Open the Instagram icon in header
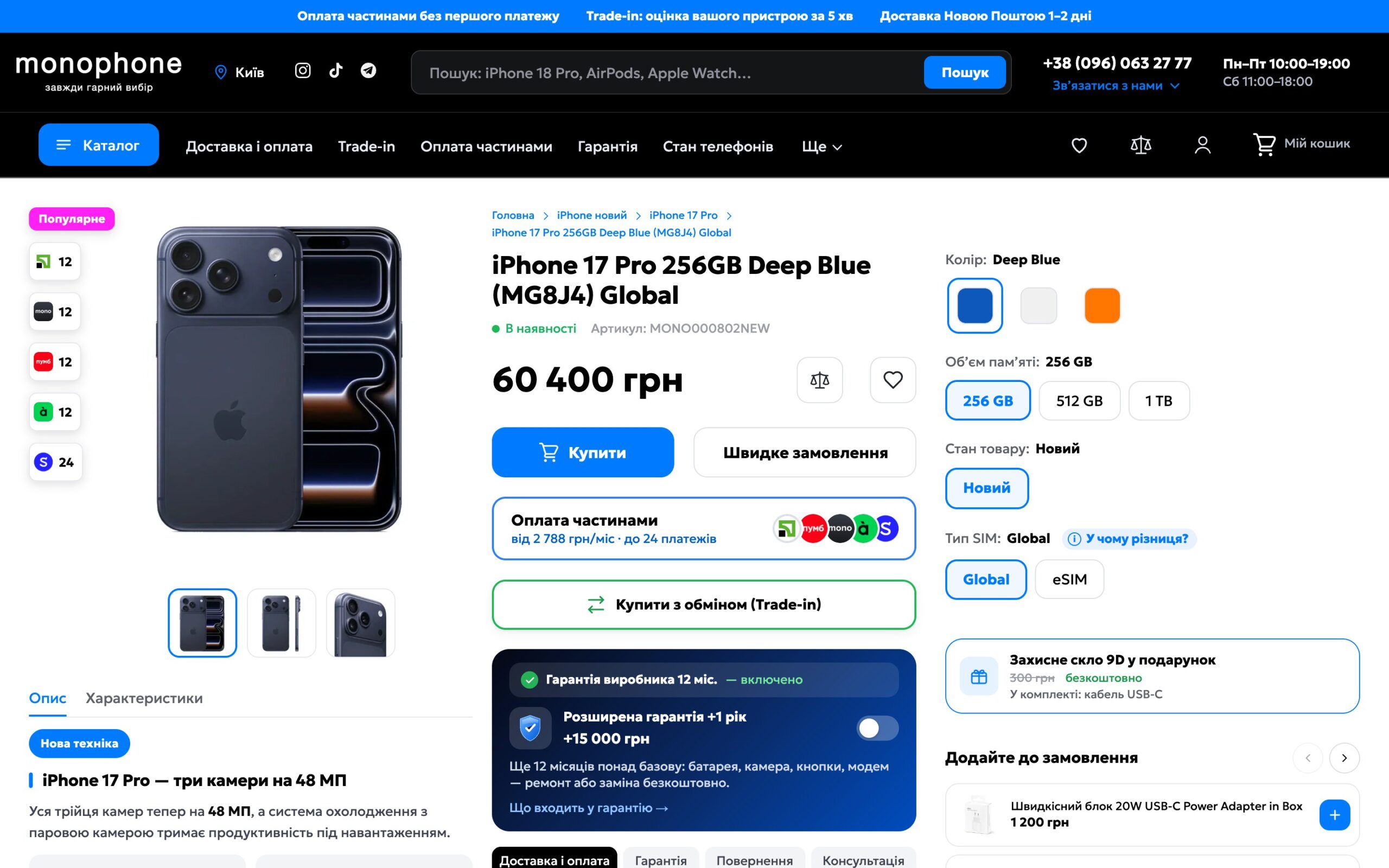The image size is (1389, 868). (x=302, y=71)
